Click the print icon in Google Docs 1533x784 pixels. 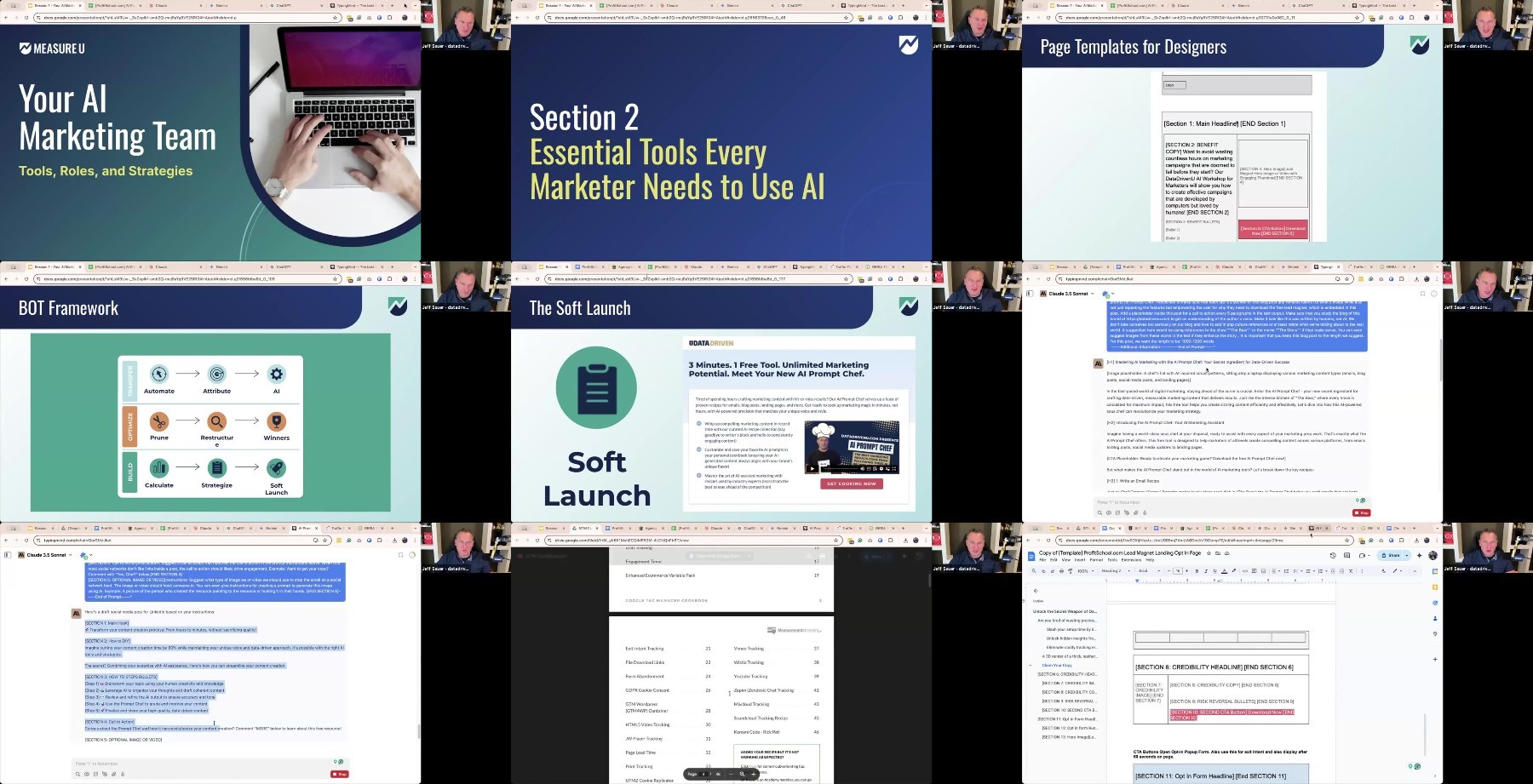(x=1061, y=570)
